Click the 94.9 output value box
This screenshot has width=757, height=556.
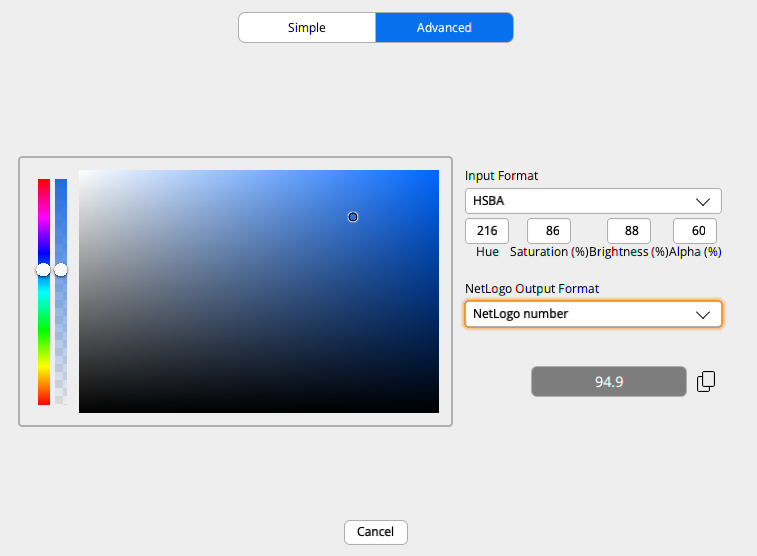tap(609, 381)
